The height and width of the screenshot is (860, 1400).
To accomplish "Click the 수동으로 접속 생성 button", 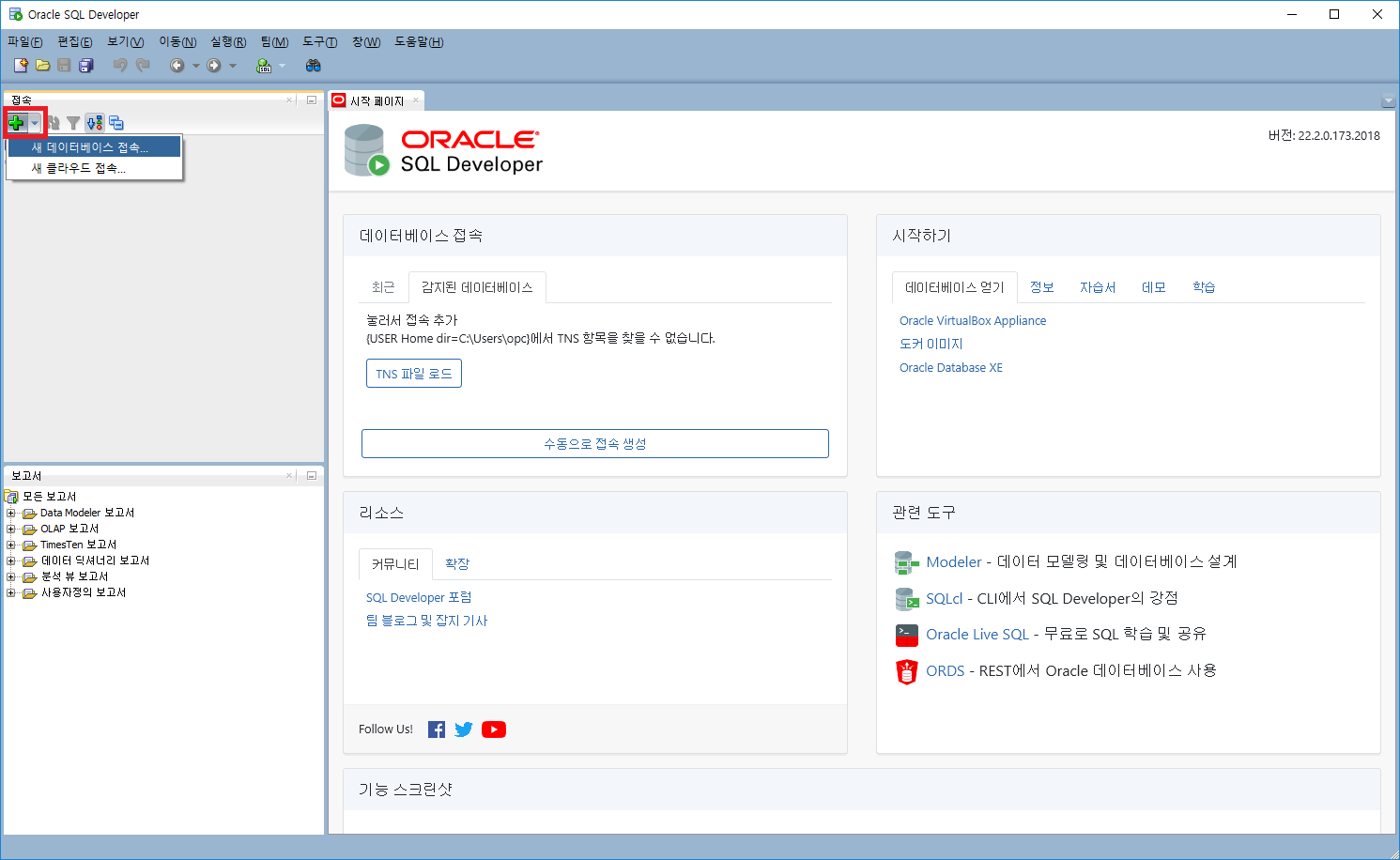I will coord(595,444).
